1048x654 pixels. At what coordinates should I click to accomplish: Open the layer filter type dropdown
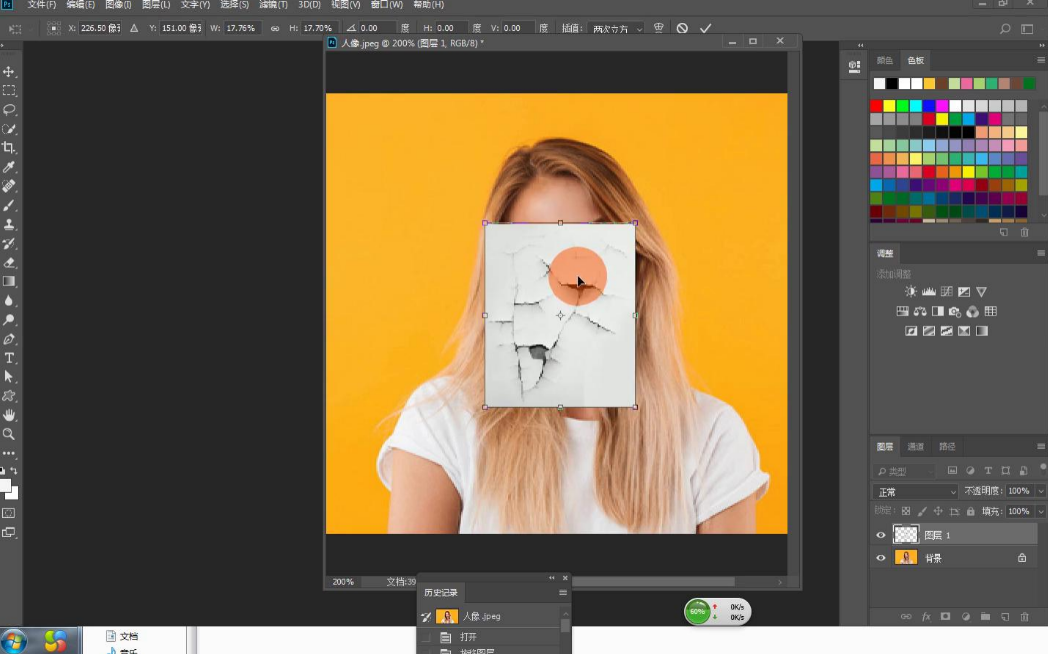pyautogui.click(x=906, y=471)
